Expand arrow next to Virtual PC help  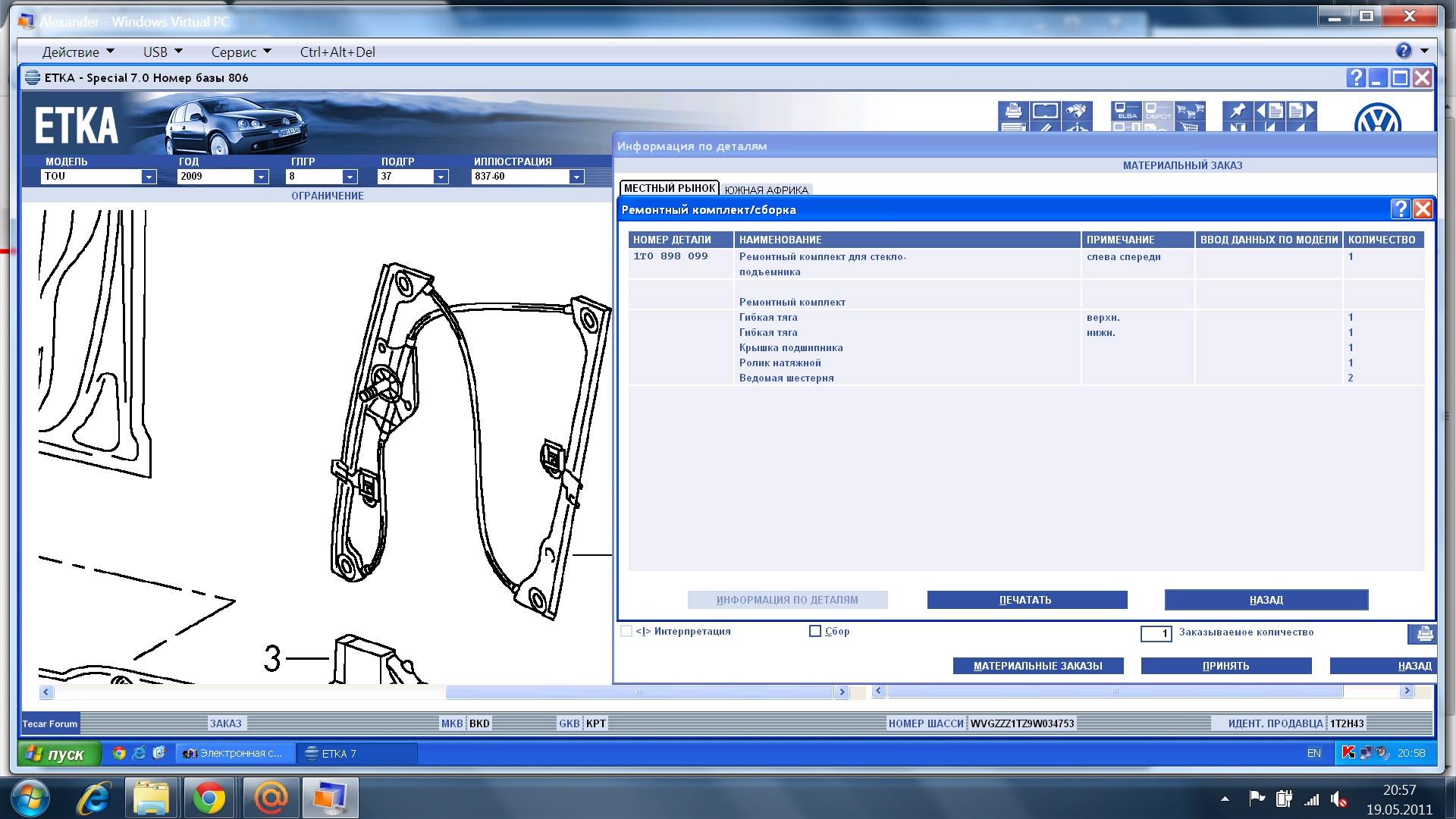[x=1424, y=51]
